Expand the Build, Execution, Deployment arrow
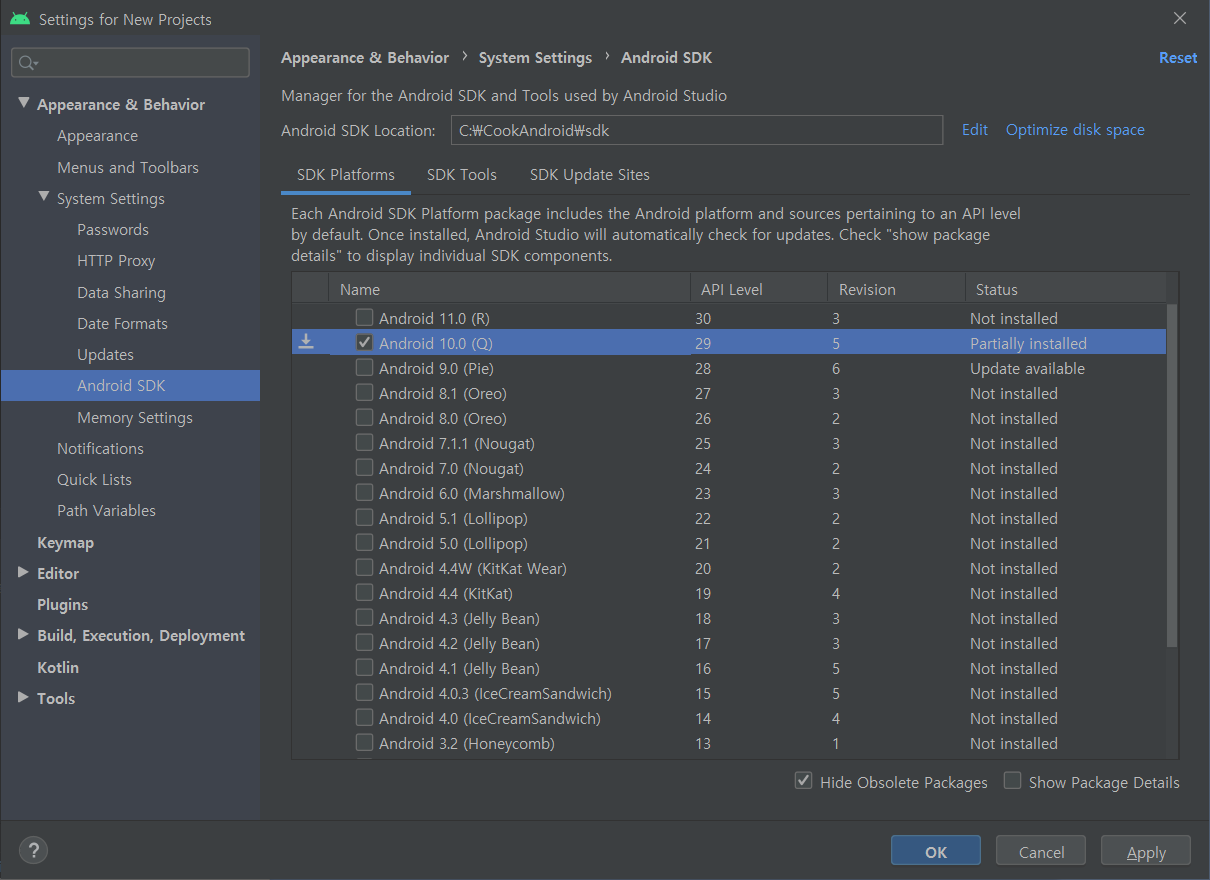The image size is (1210, 880). tap(23, 635)
